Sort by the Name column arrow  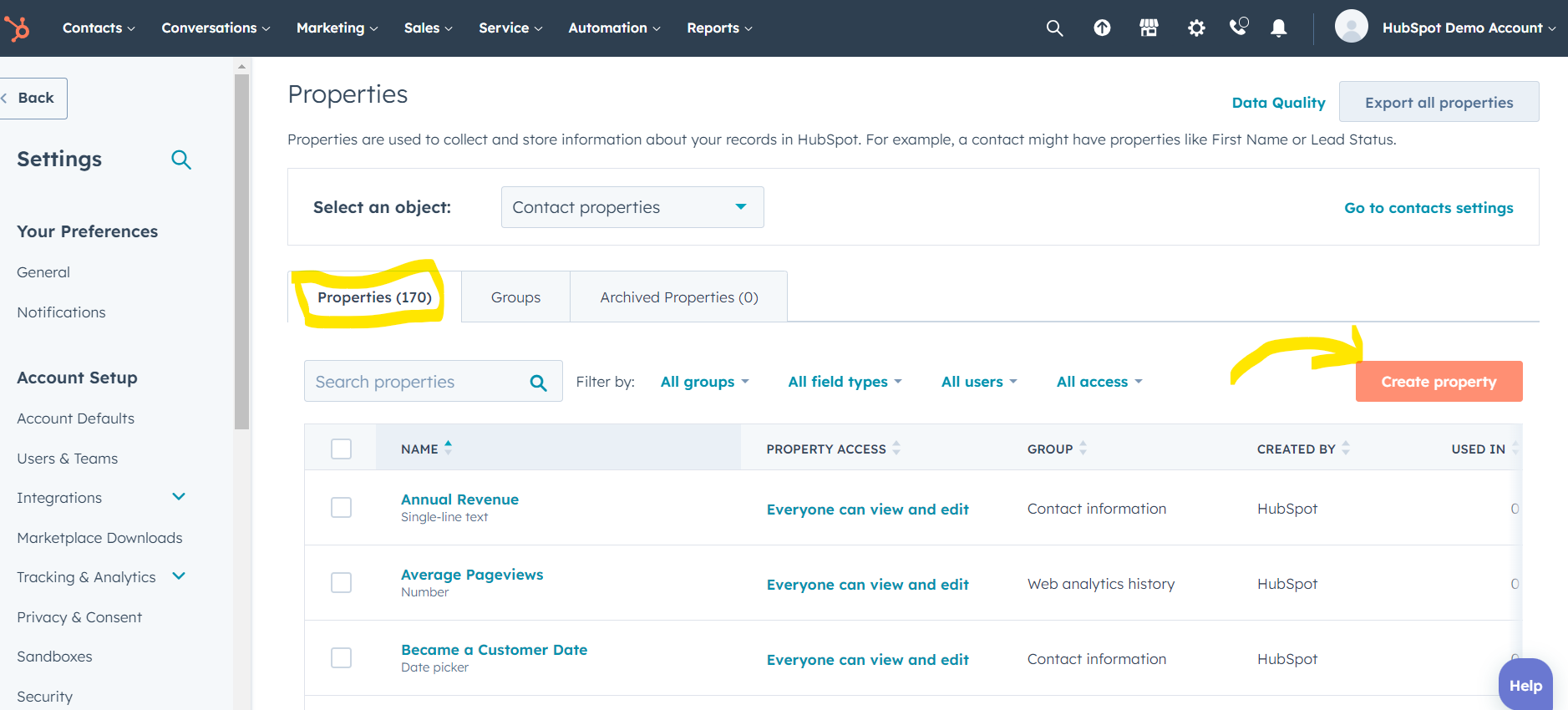pos(449,448)
